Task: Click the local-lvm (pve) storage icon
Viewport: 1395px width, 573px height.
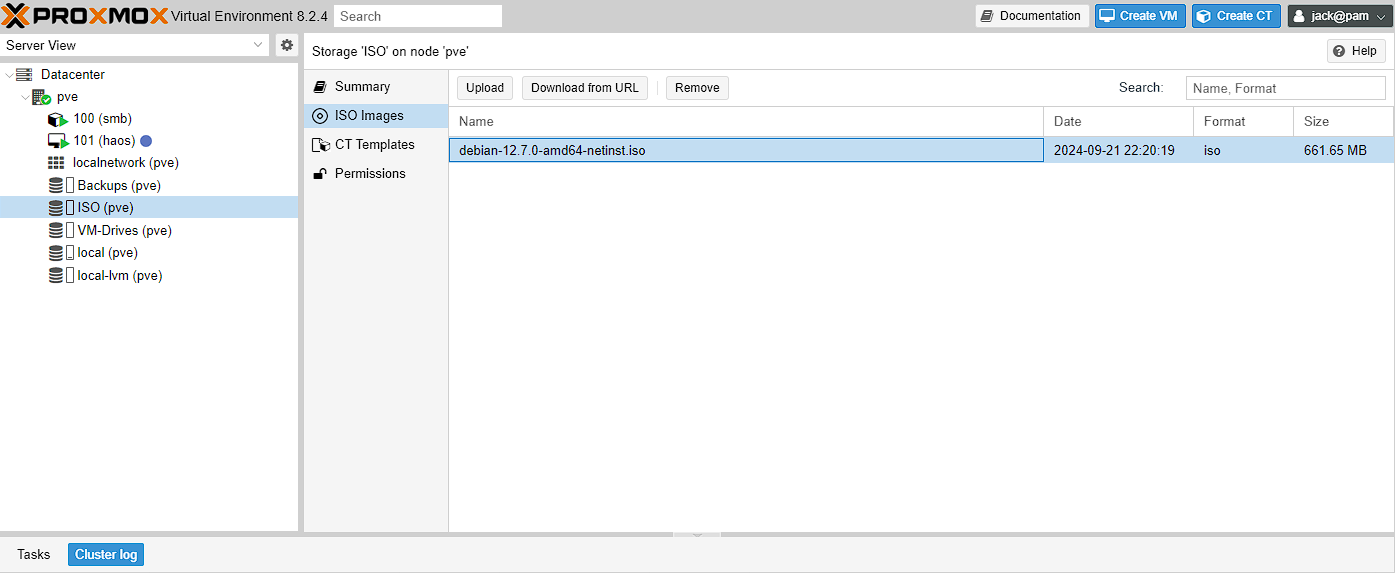Action: tap(57, 276)
